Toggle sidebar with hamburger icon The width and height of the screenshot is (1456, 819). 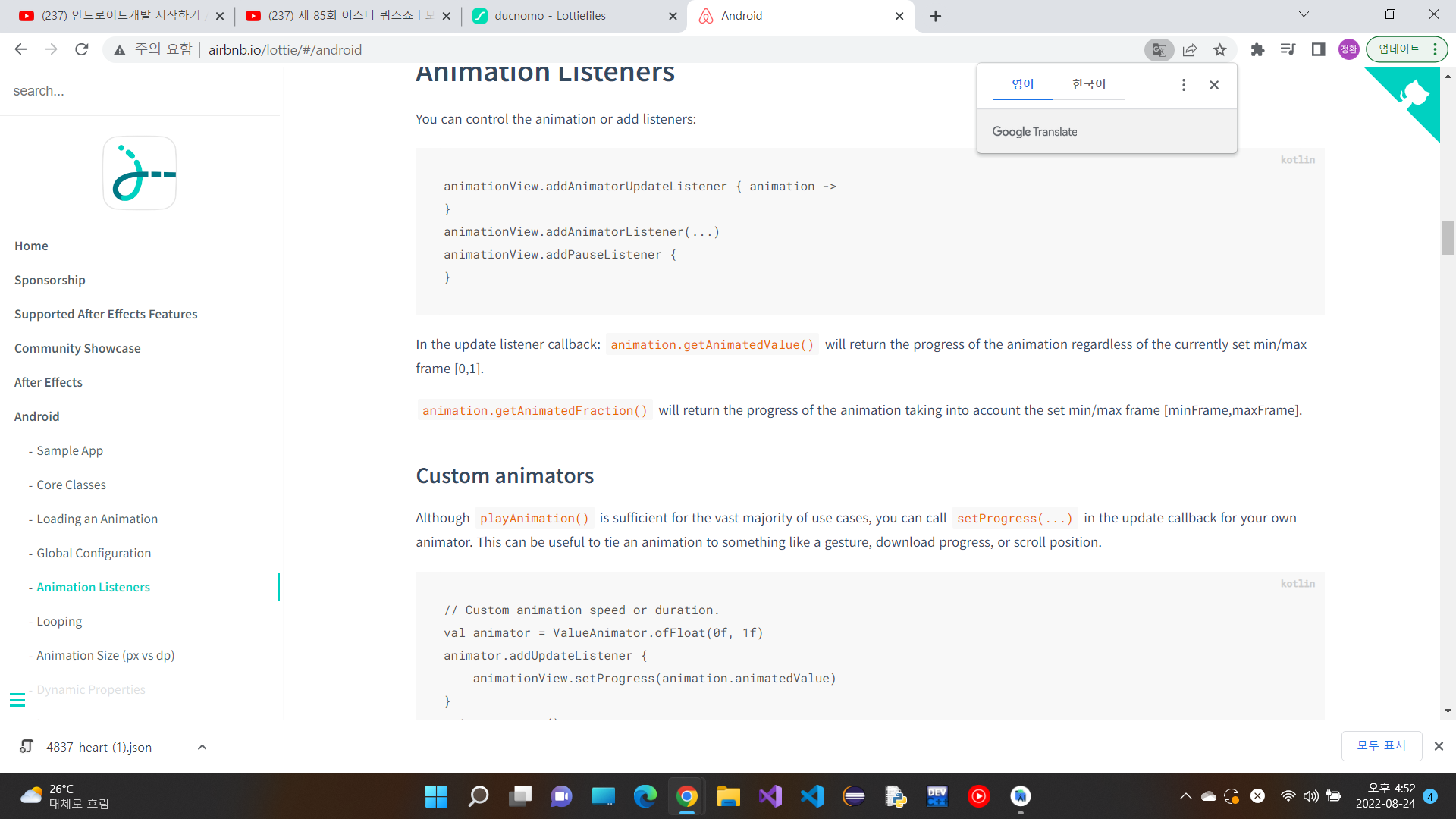tap(17, 699)
